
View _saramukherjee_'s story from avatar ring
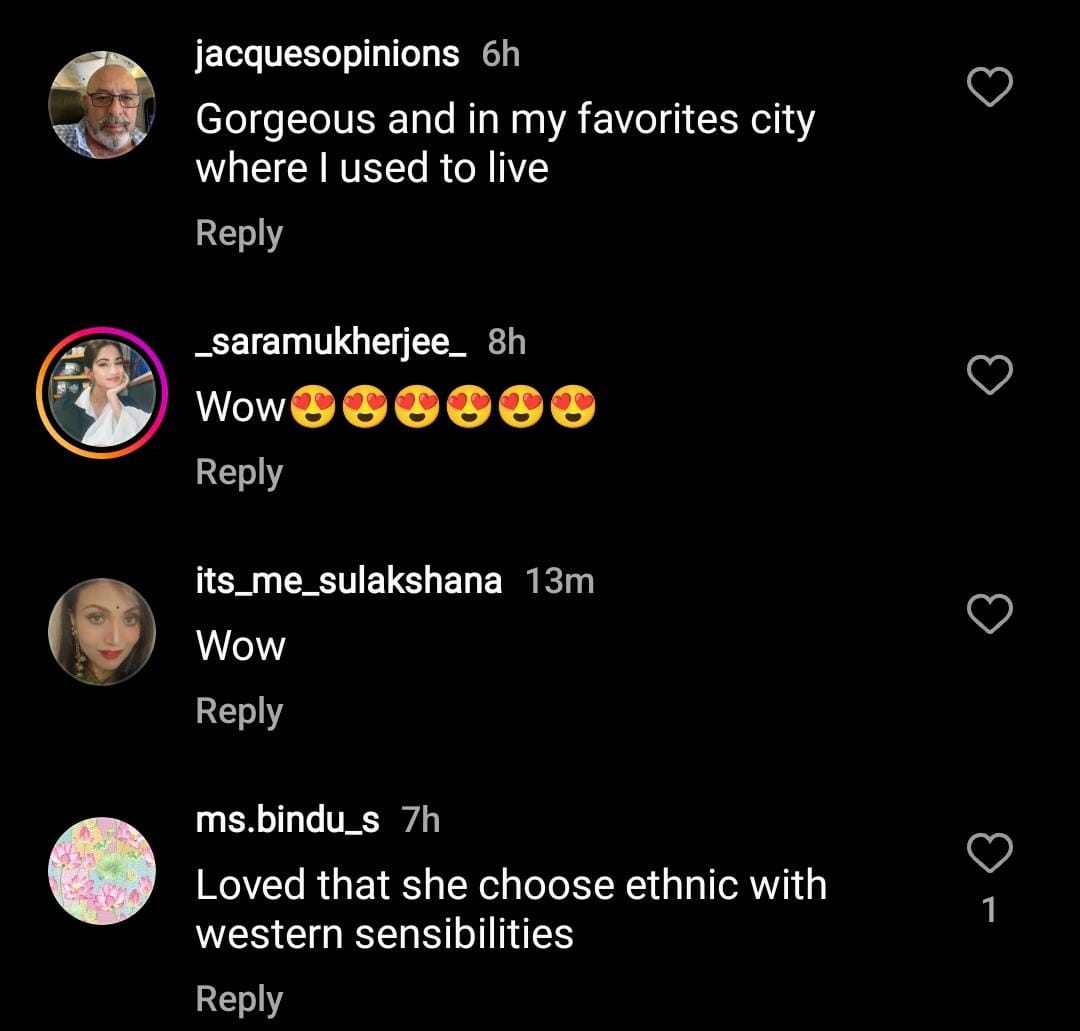[102, 392]
